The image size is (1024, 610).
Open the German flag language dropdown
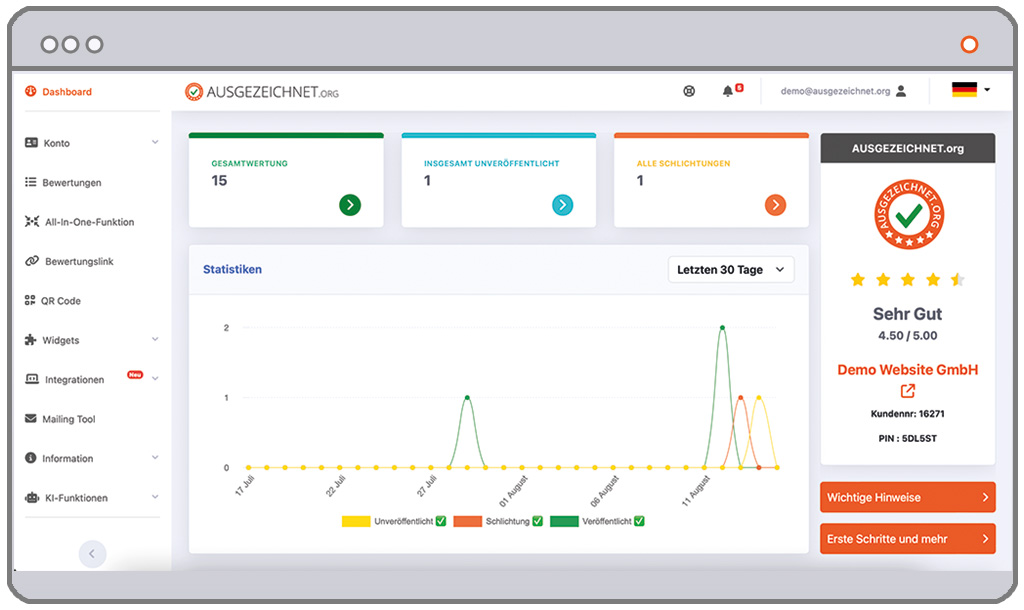click(969, 90)
